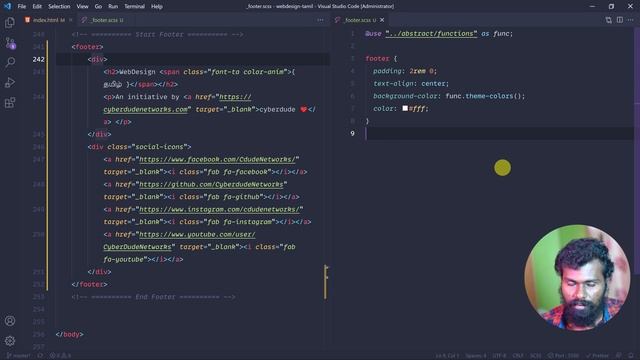The height and width of the screenshot is (360, 640).
Task: Click the "End Footer" comment line
Action: pyautogui.click(x=153, y=297)
